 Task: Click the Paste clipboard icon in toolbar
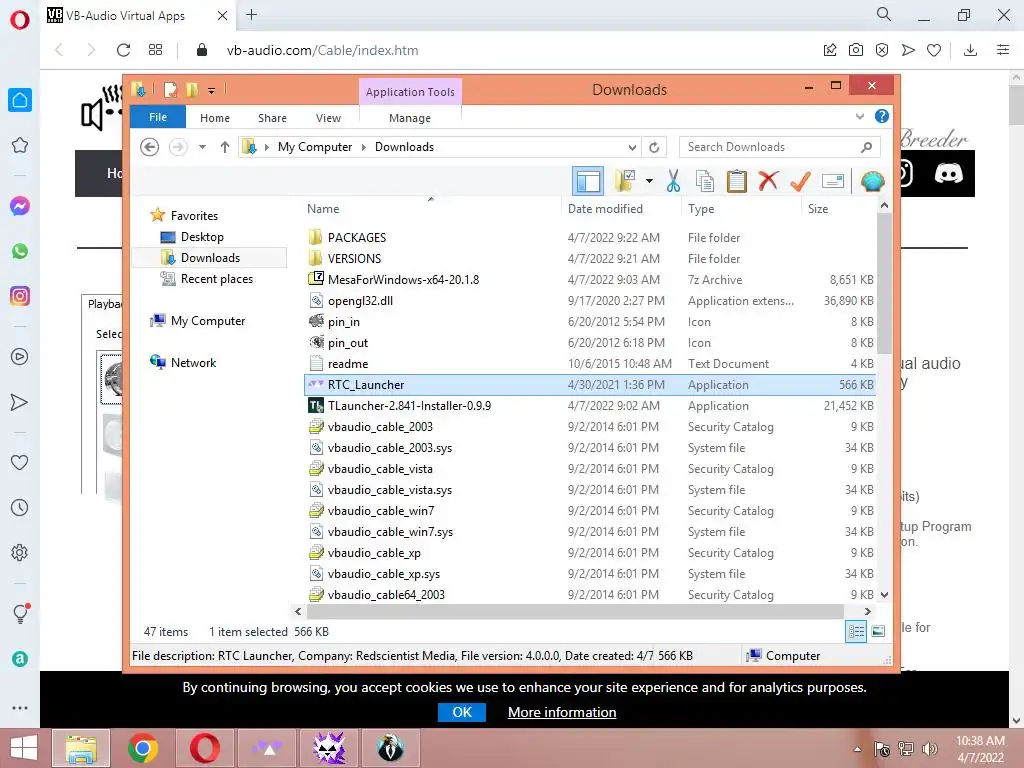[737, 181]
